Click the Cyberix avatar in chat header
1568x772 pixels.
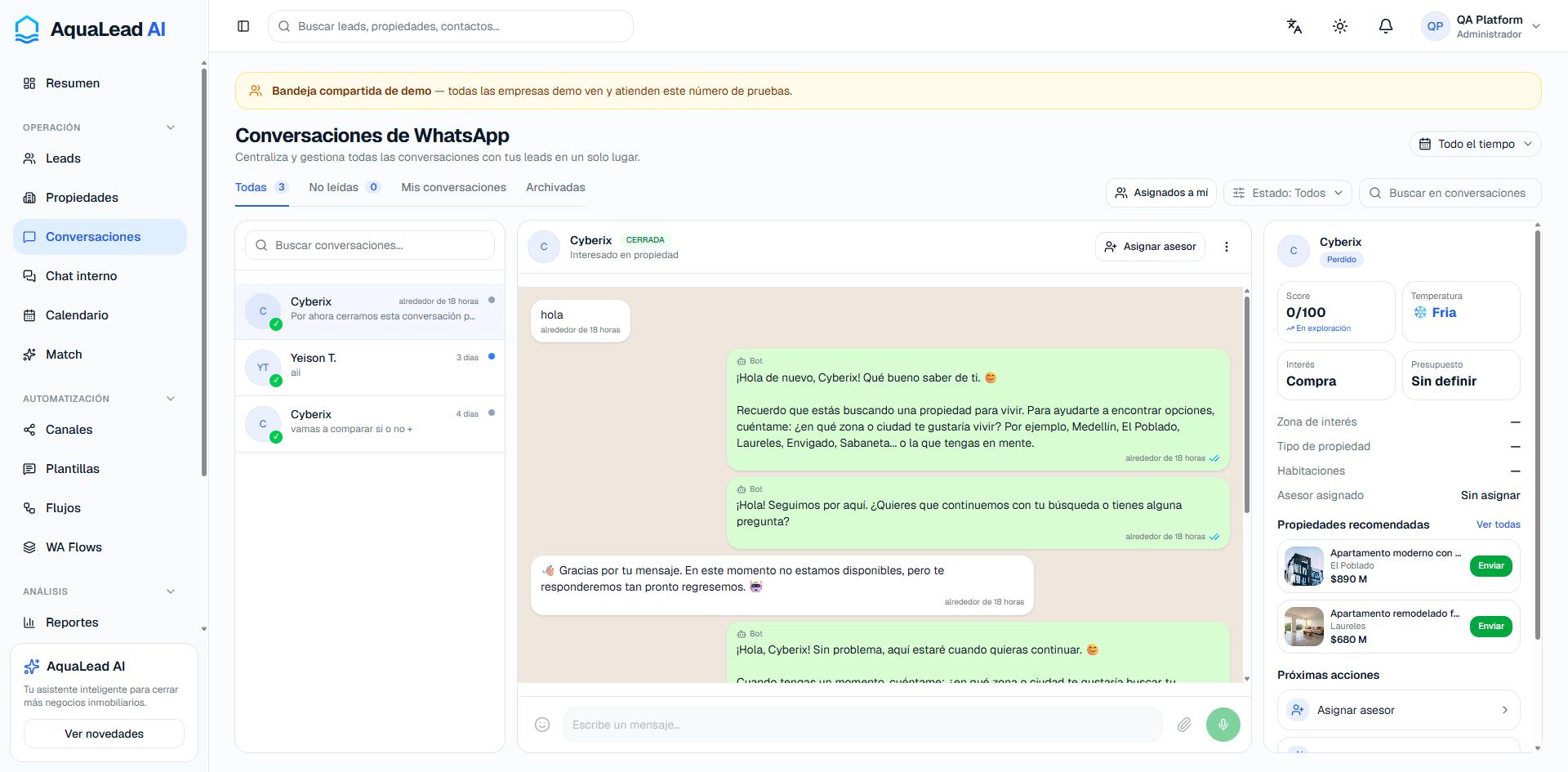click(x=544, y=247)
